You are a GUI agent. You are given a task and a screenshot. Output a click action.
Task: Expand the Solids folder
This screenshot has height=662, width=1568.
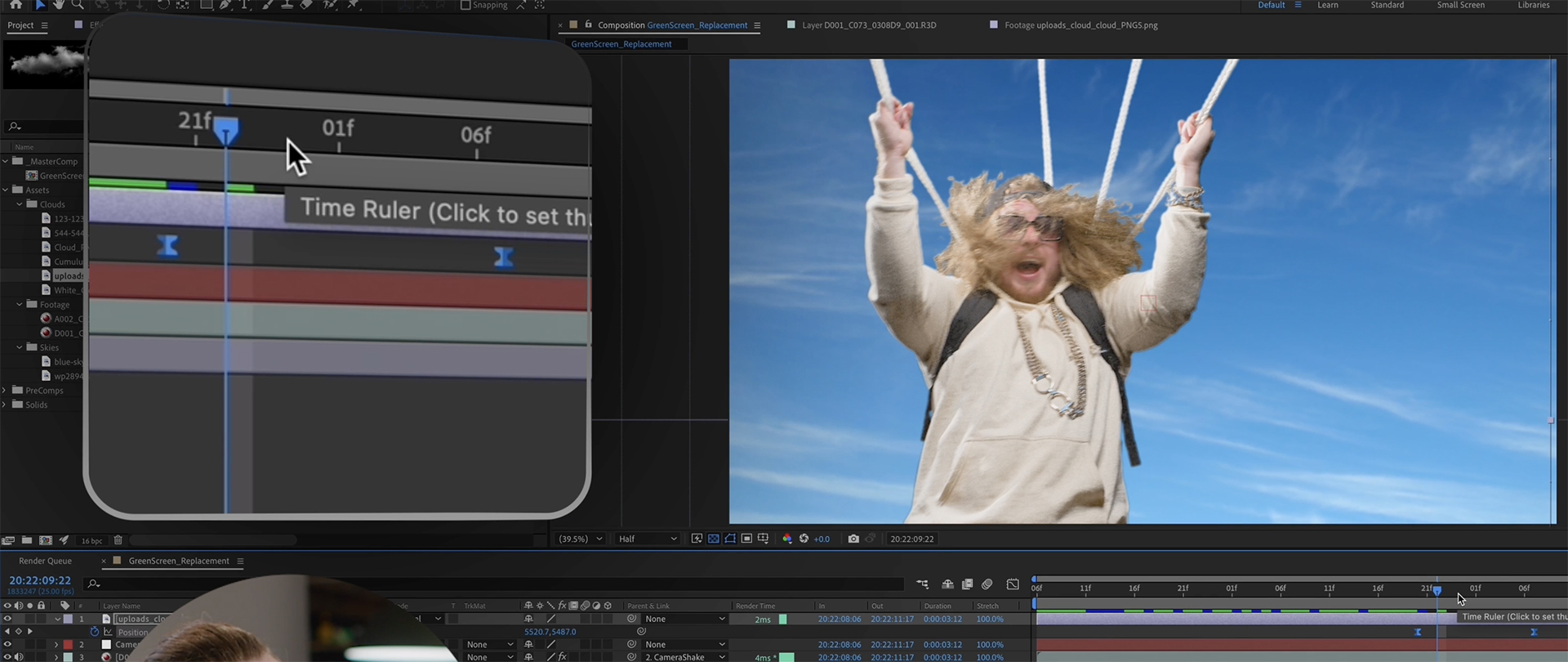click(5, 405)
